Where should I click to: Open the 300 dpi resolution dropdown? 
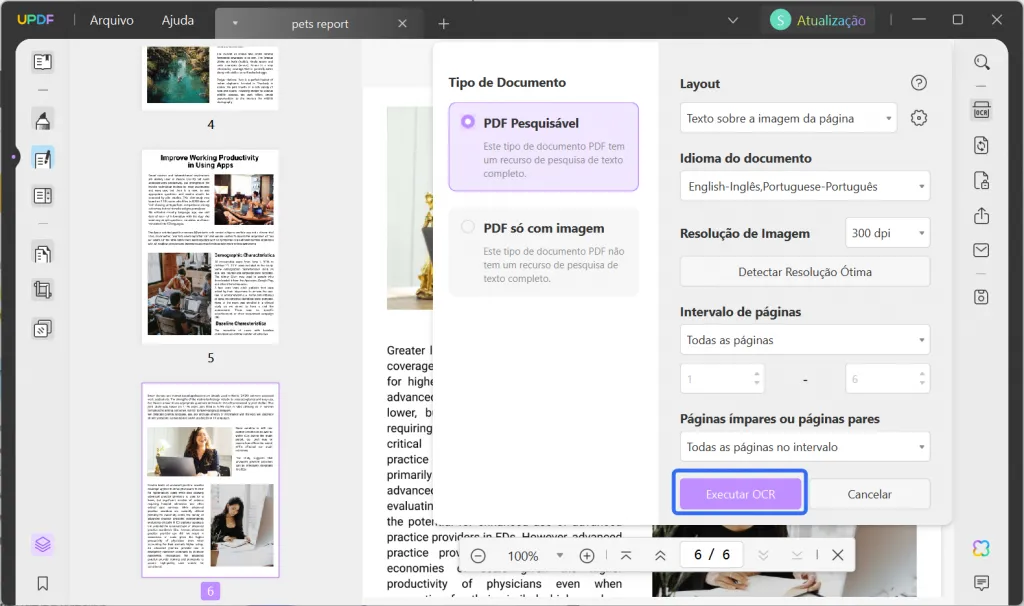(888, 233)
